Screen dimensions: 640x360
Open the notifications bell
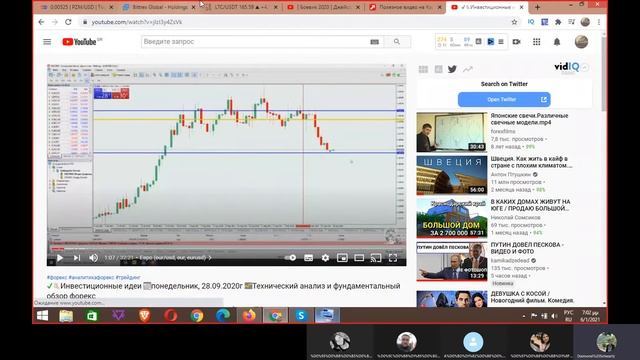tap(557, 42)
